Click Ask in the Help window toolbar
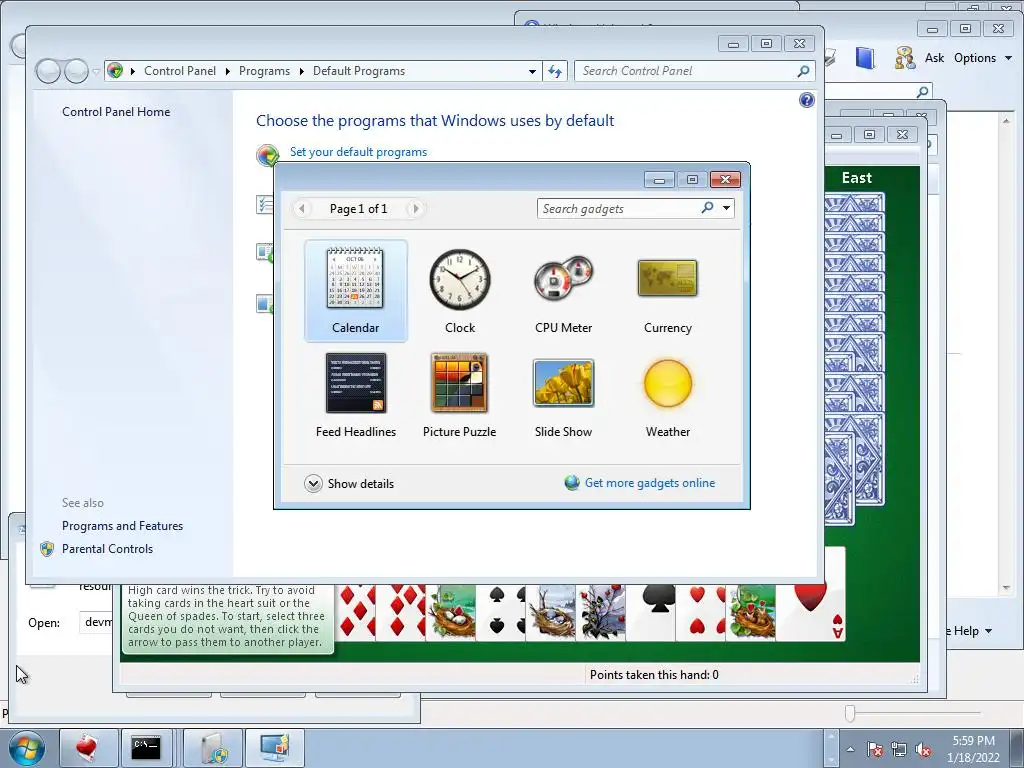 pos(934,57)
